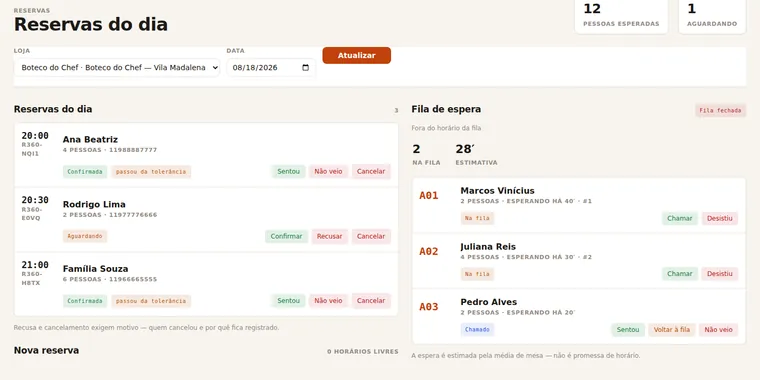The height and width of the screenshot is (380, 760).
Task: Cancel Ana Beatriz's reservation
Action: tap(371, 172)
